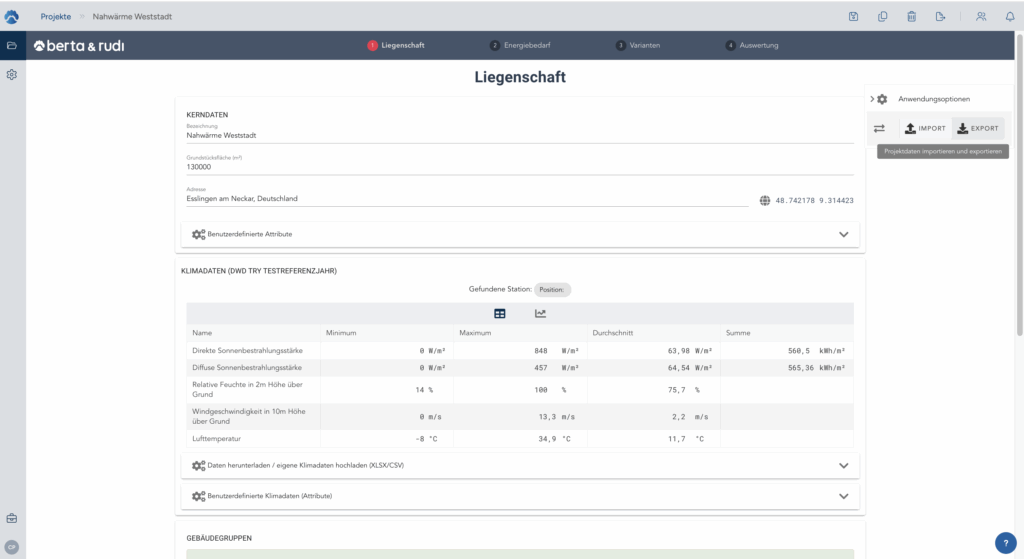Go to step 1 Liegenschaft
Screen dimensions: 1024x559
pos(396,45)
